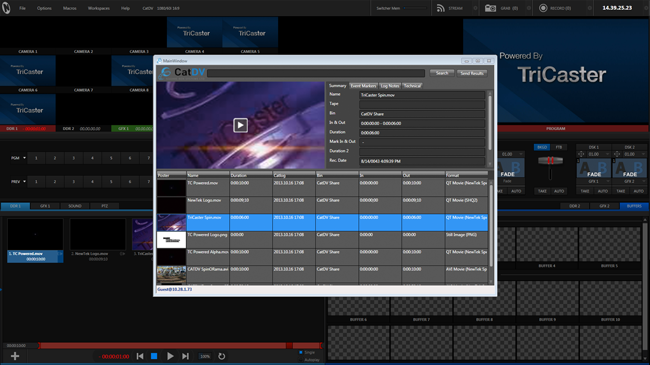Click the Send Results button
This screenshot has height=365, width=650.
pyautogui.click(x=472, y=73)
